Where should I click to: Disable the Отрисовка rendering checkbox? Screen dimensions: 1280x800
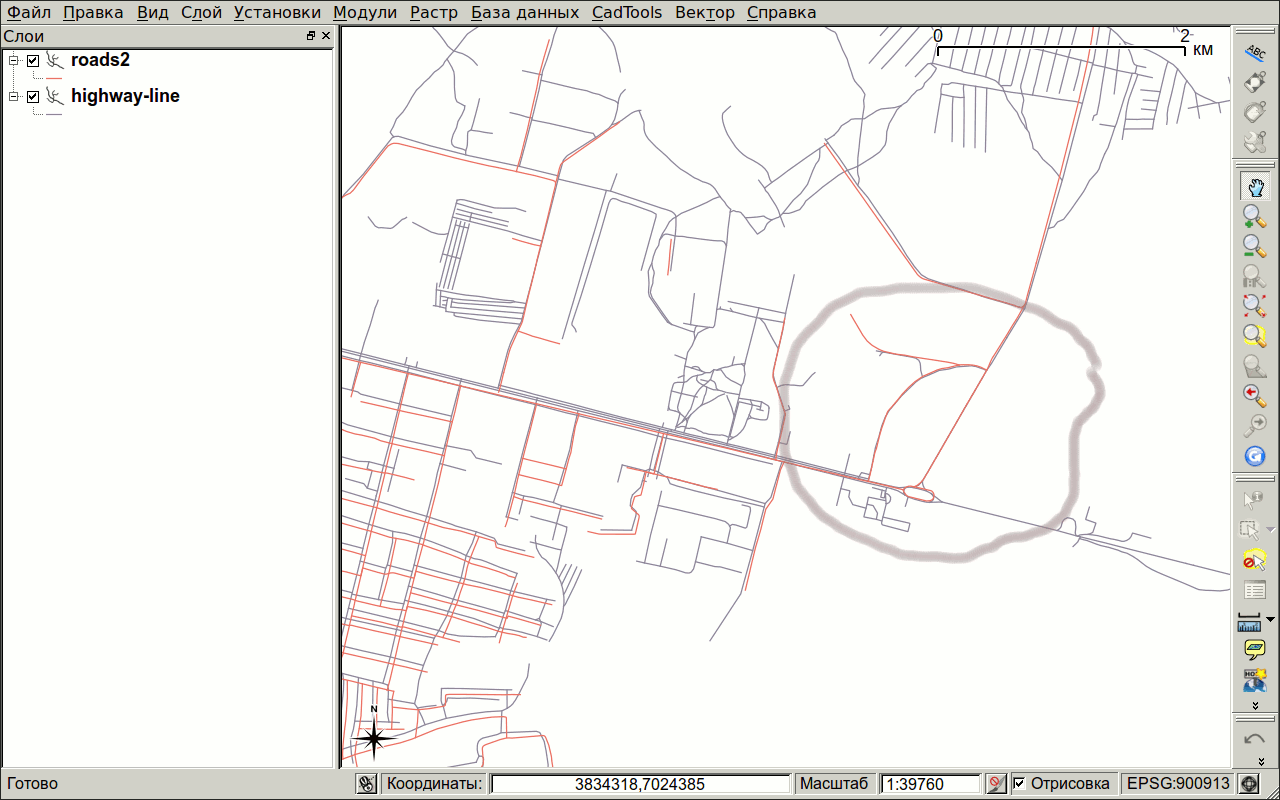point(1018,784)
